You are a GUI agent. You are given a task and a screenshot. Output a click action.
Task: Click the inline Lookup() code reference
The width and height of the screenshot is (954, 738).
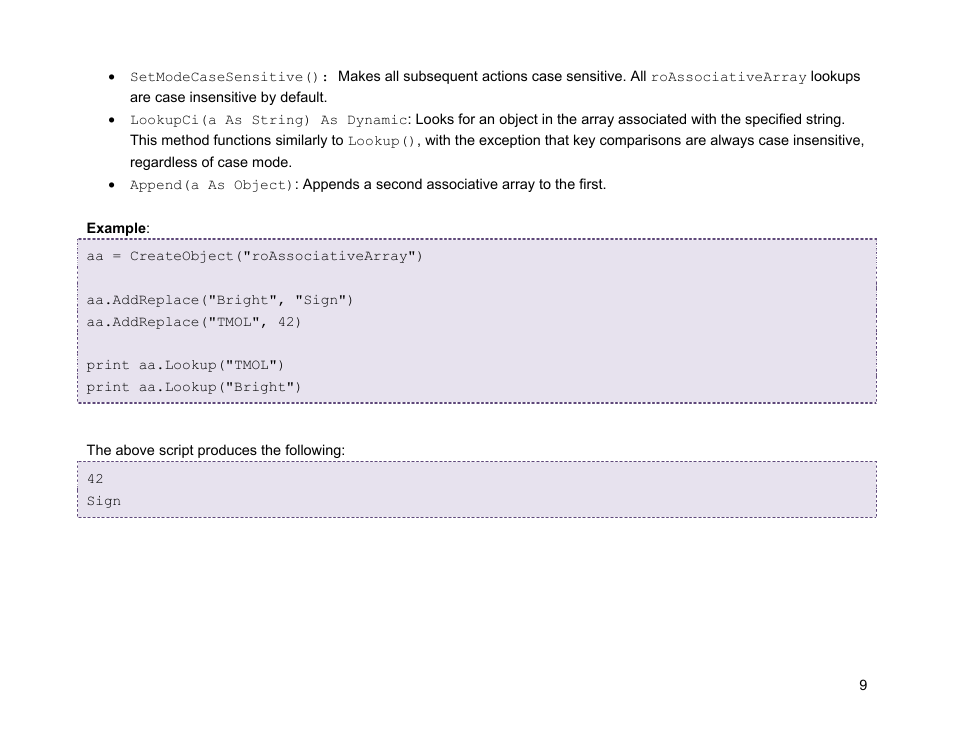pos(382,141)
